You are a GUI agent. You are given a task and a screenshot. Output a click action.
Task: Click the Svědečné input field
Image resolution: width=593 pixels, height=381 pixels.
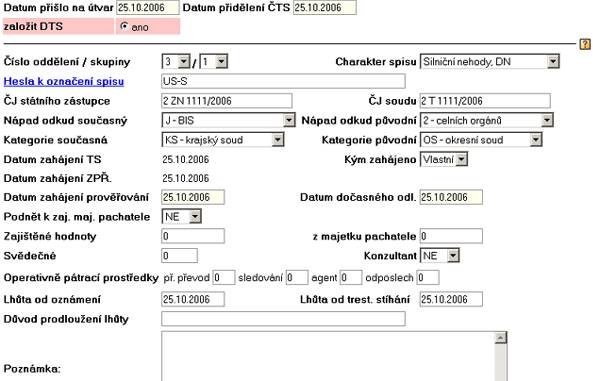pyautogui.click(x=180, y=256)
